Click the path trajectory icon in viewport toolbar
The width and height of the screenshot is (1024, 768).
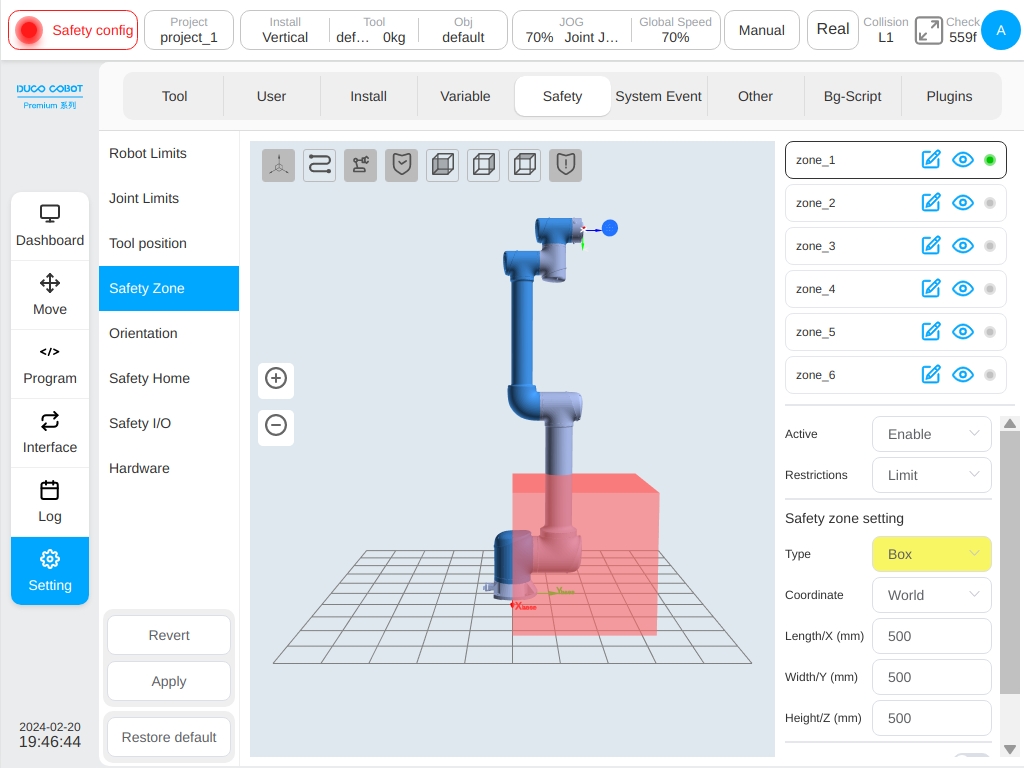point(319,165)
